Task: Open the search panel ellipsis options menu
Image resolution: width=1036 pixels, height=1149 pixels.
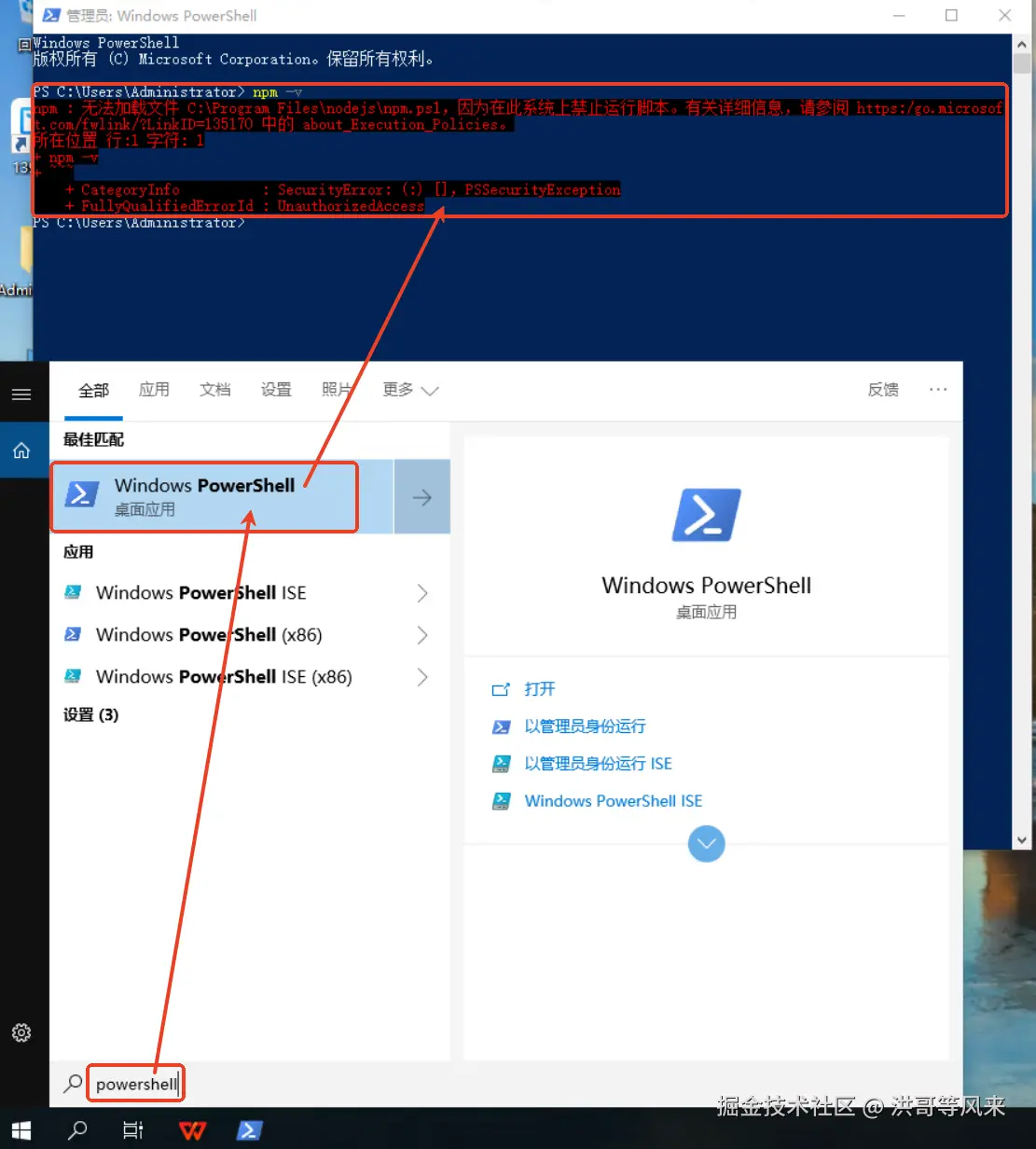Action: (938, 390)
